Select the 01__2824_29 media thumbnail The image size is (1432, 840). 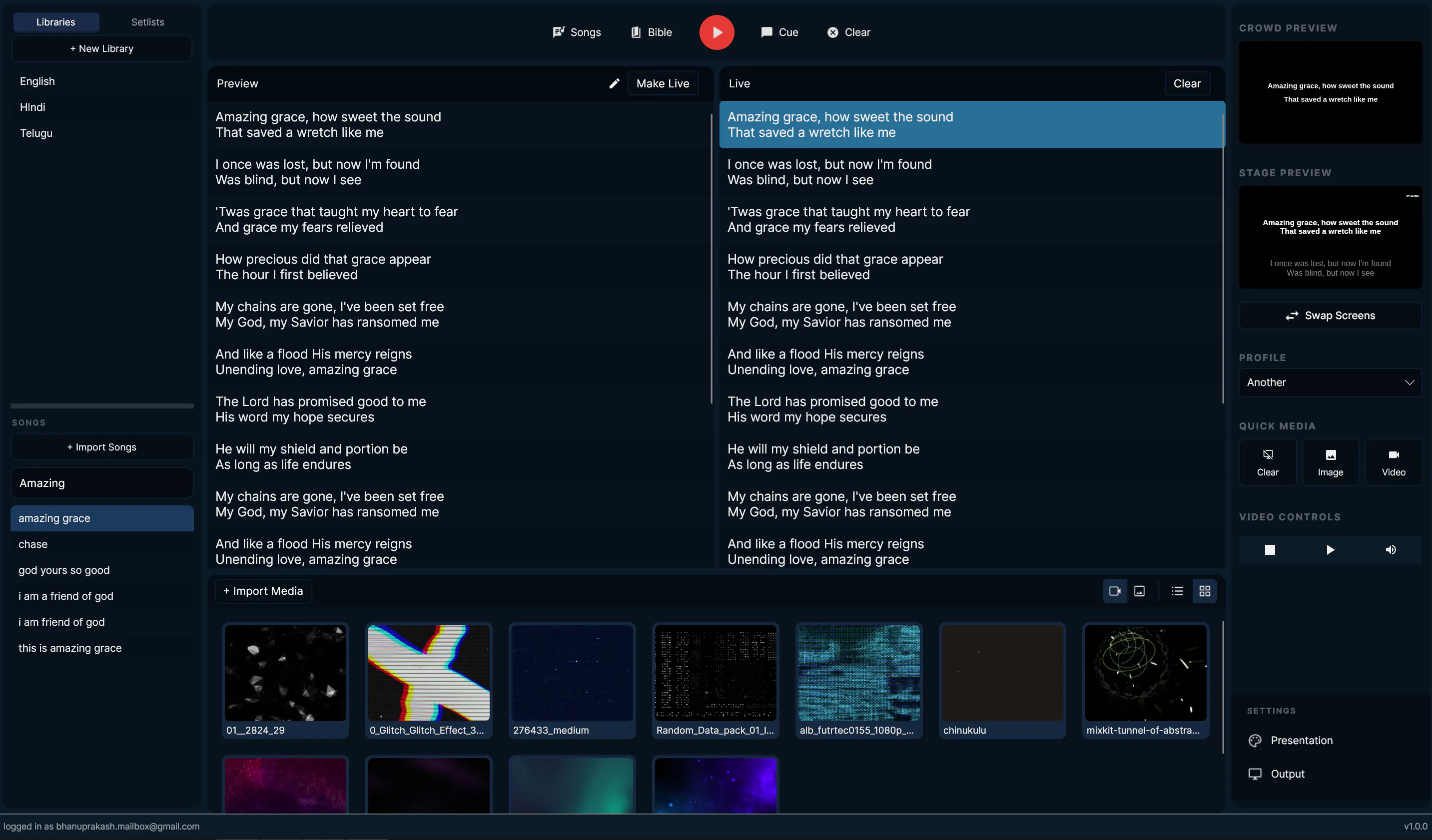tap(285, 680)
